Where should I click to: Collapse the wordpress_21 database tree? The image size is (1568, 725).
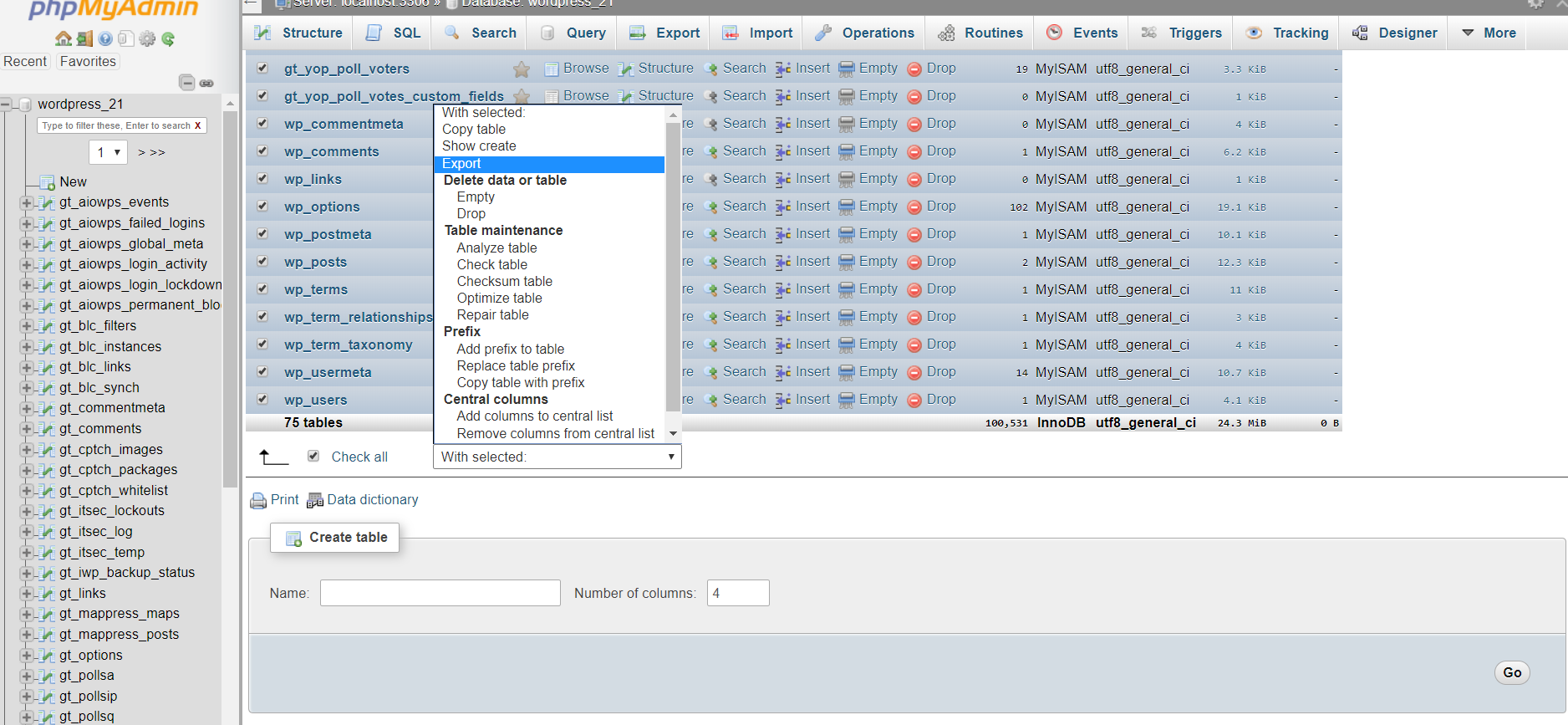(x=6, y=105)
